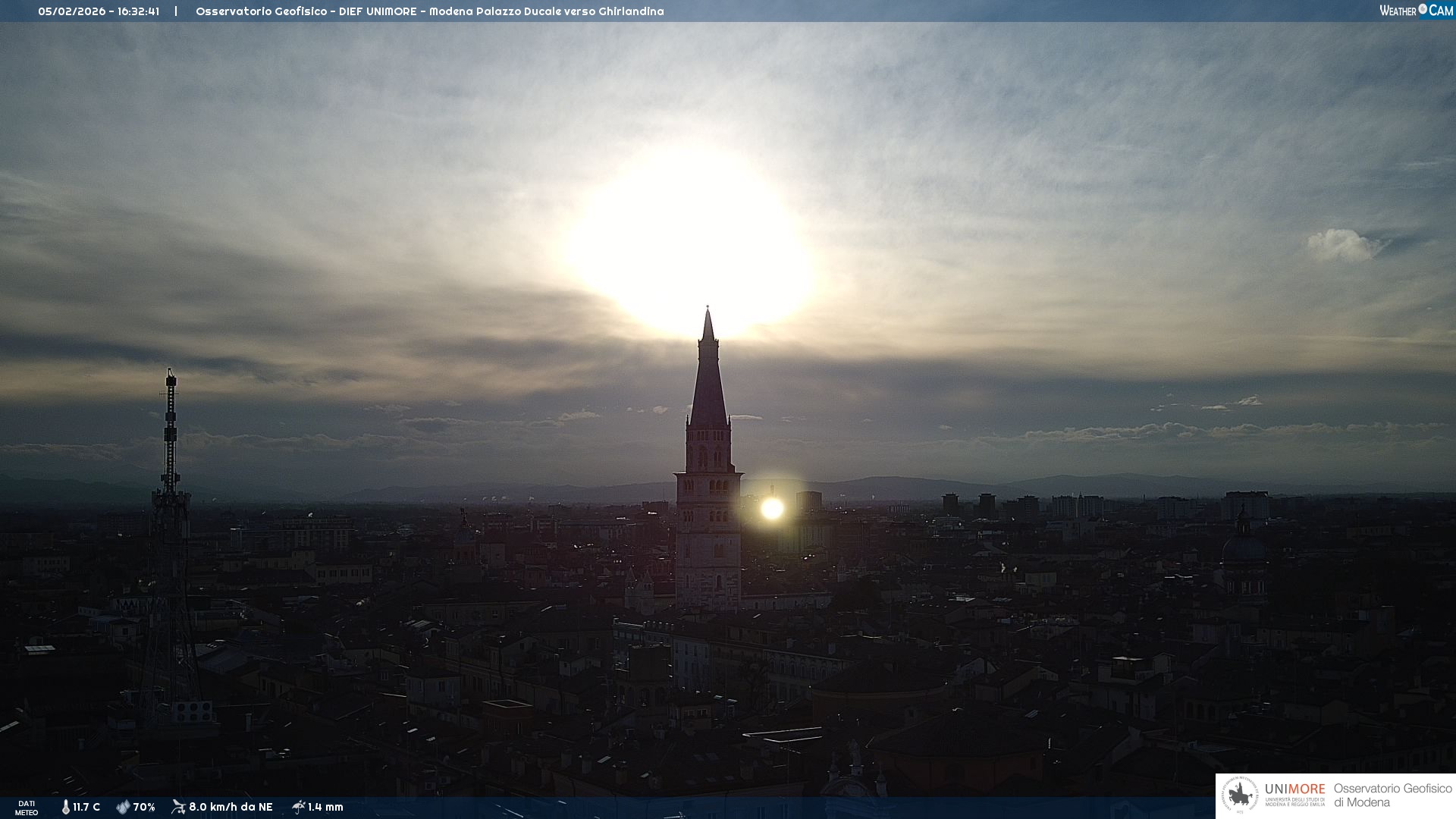Viewport: 1456px width, 819px height.
Task: Click the 05/02/2026 date stamp
Action: (x=73, y=11)
